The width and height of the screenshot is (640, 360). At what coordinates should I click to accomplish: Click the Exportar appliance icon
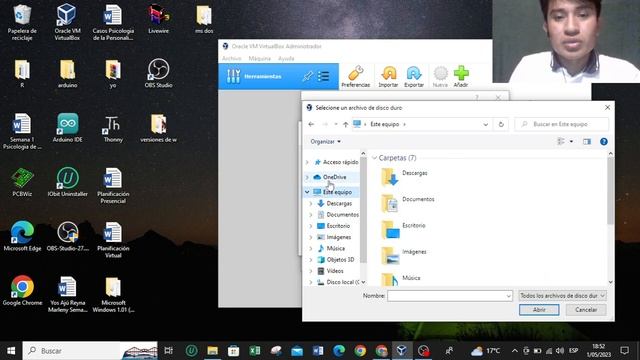click(x=413, y=76)
